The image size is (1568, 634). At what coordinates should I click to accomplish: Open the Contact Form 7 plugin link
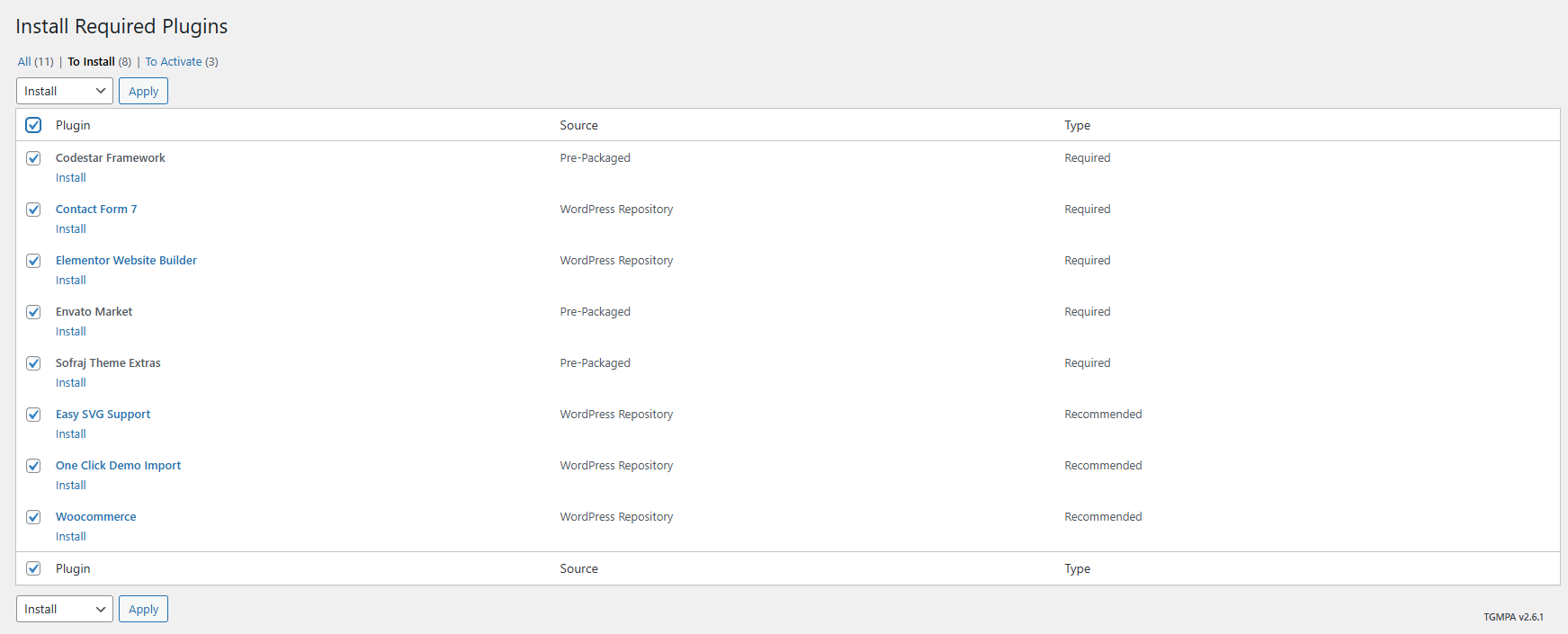[x=96, y=210]
